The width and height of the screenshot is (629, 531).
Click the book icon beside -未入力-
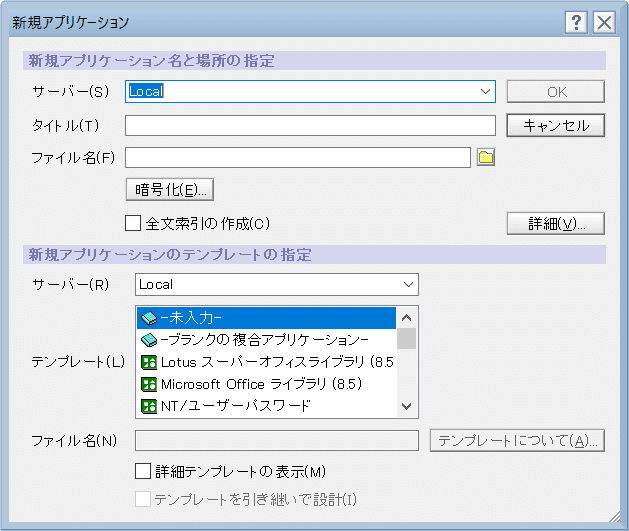[149, 318]
